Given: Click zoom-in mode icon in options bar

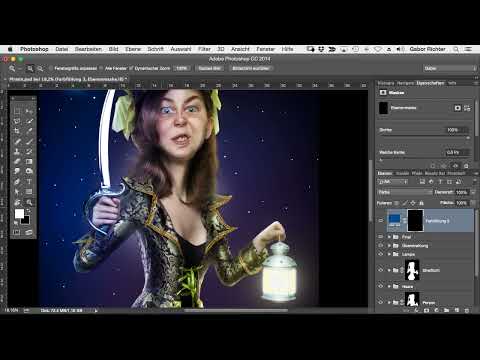Looking at the screenshot, I should 30,68.
